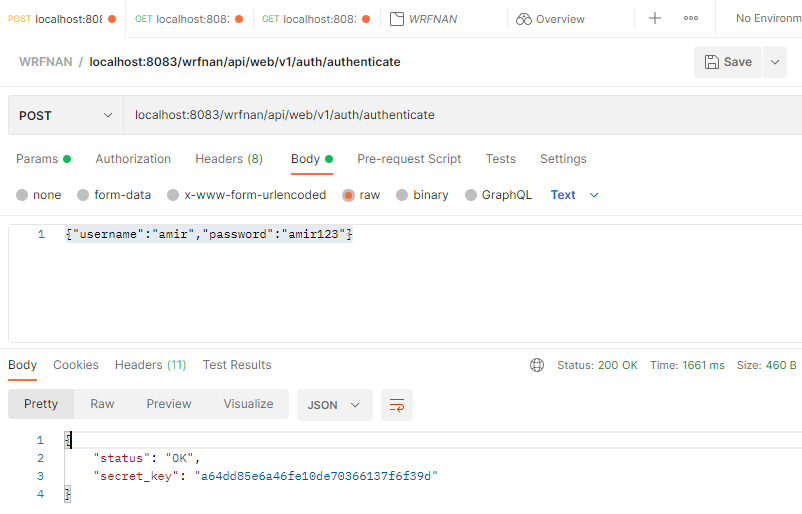
Task: Save the request
Action: (728, 62)
